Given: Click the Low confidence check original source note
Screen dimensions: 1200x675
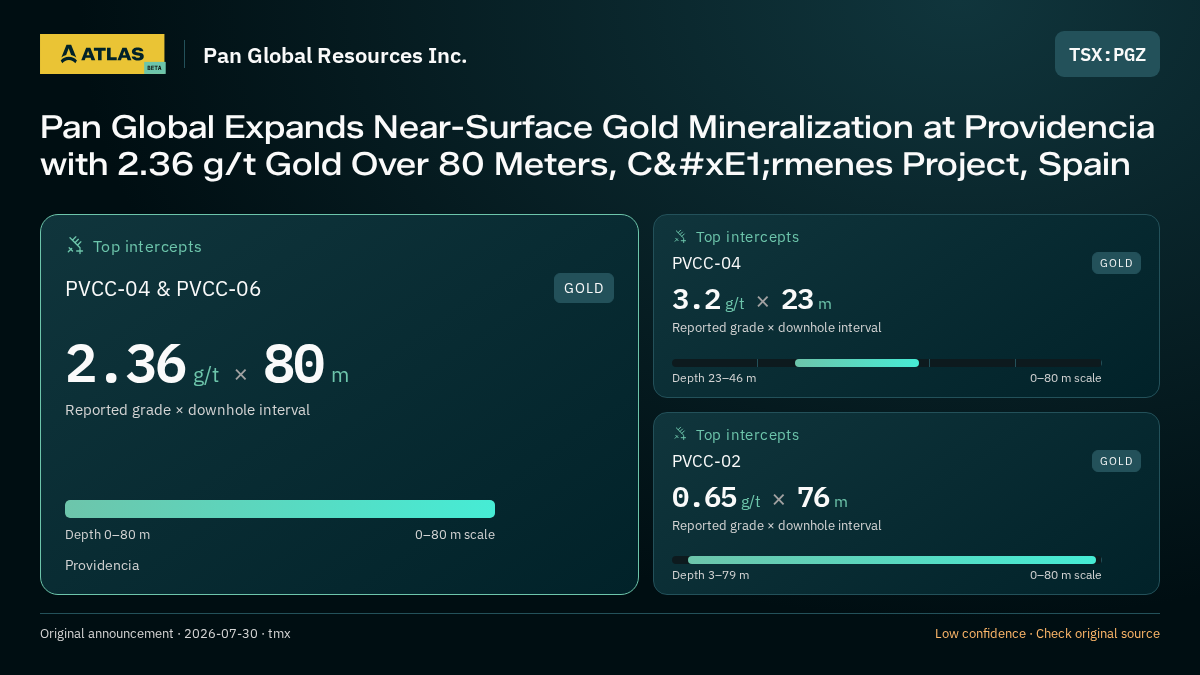Looking at the screenshot, I should pyautogui.click(x=1047, y=633).
